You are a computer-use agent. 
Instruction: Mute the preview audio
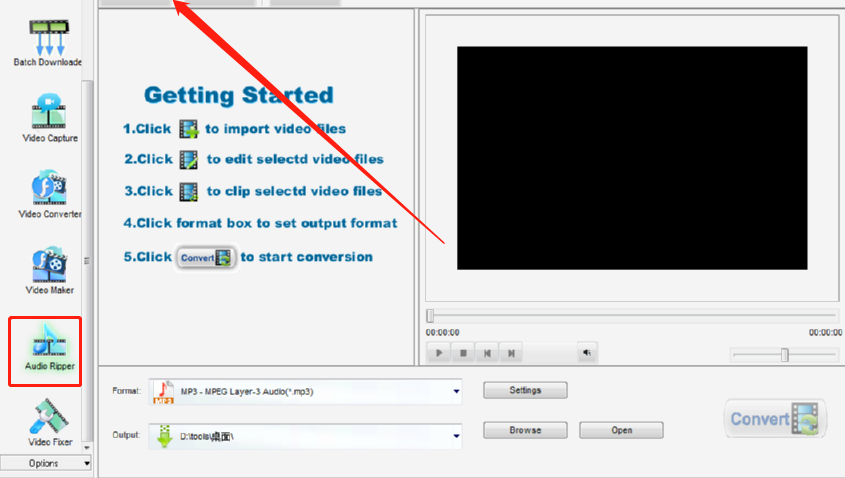tap(587, 353)
